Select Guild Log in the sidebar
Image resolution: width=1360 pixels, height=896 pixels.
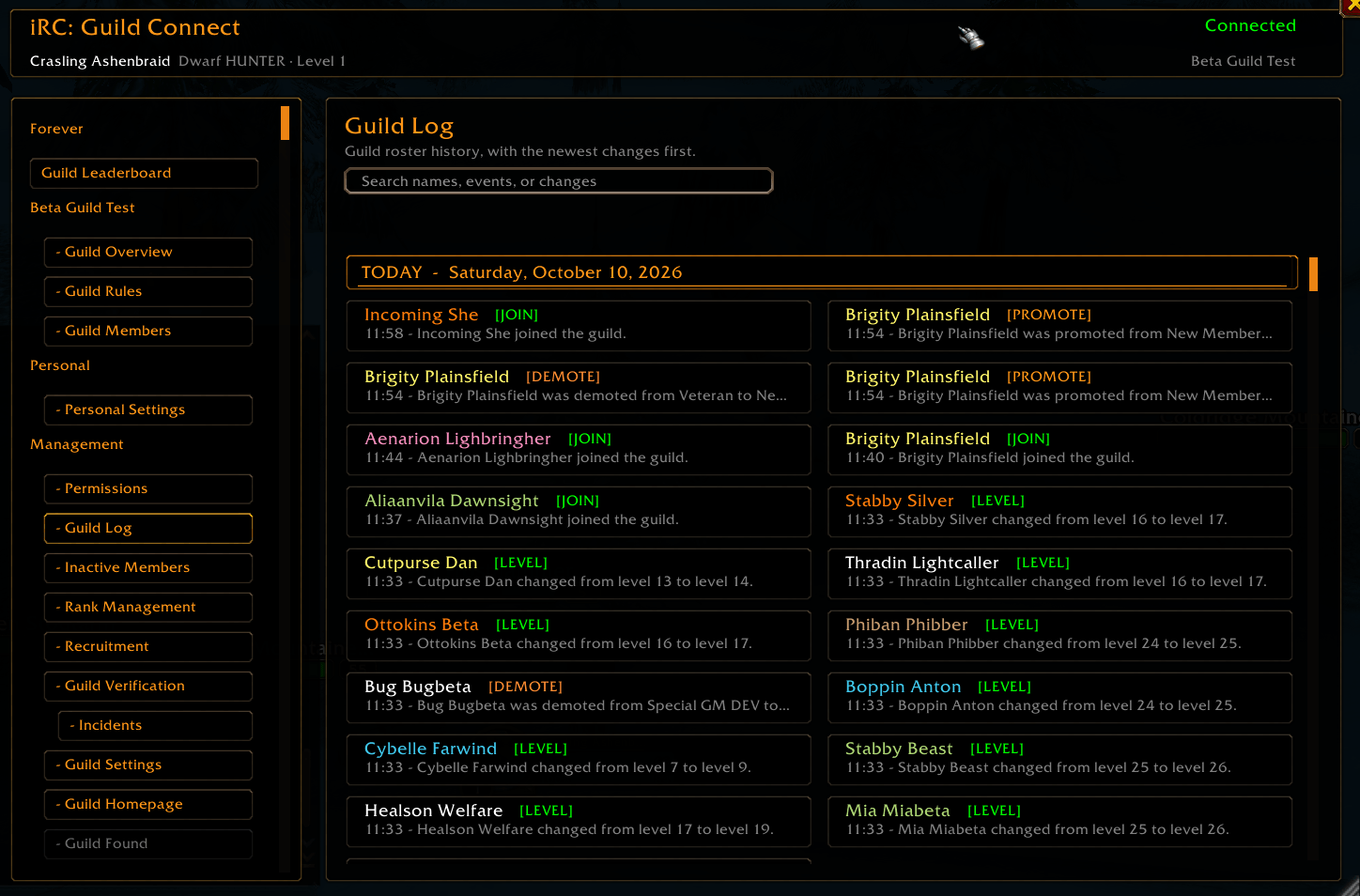pyautogui.click(x=148, y=528)
